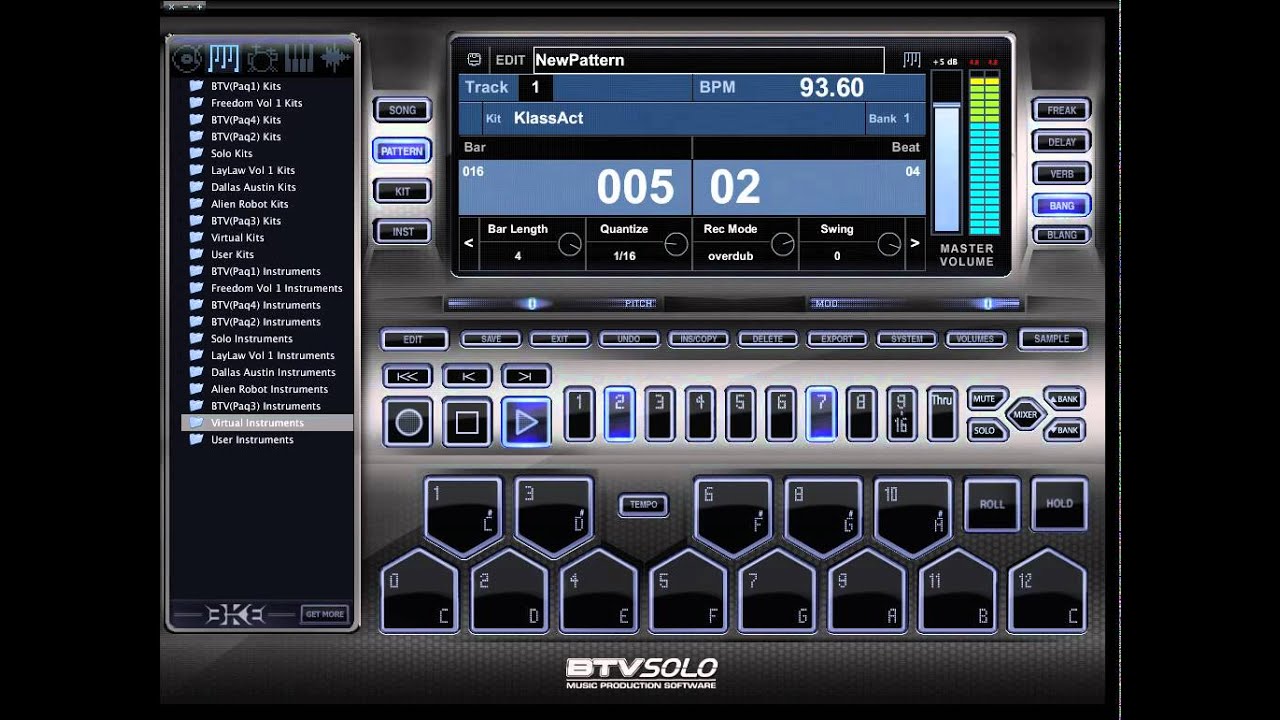Image resolution: width=1280 pixels, height=720 pixels.
Task: Tap pad 1 C sharp
Action: pyautogui.click(x=463, y=517)
